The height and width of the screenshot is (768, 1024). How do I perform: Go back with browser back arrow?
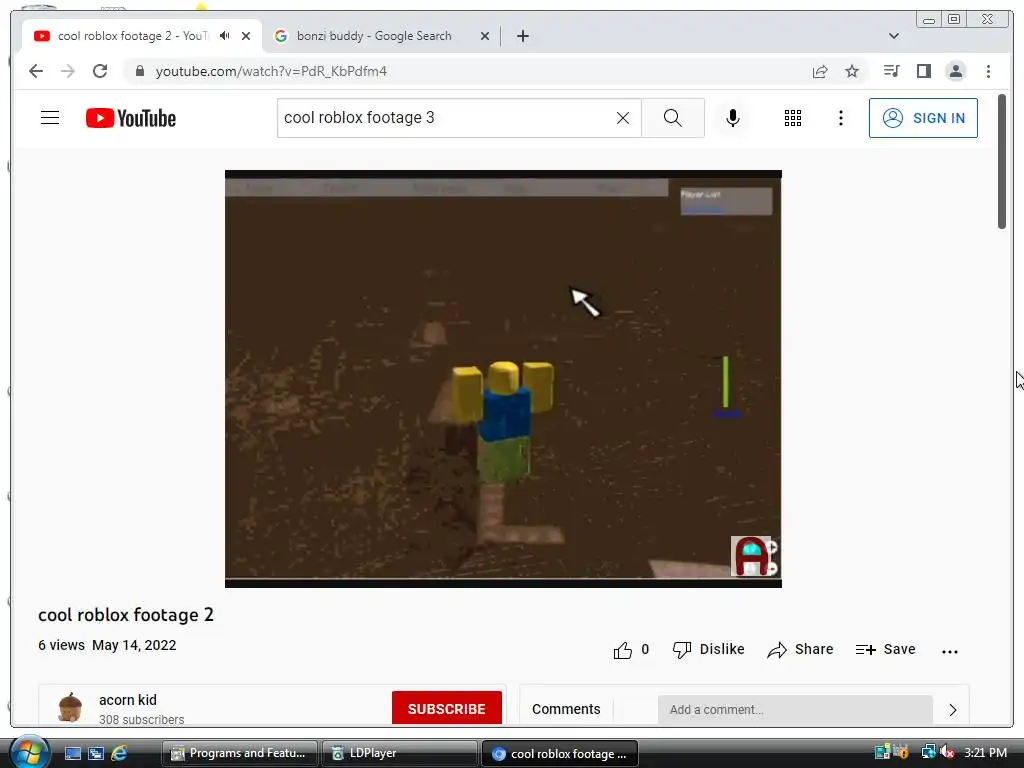(x=36, y=71)
